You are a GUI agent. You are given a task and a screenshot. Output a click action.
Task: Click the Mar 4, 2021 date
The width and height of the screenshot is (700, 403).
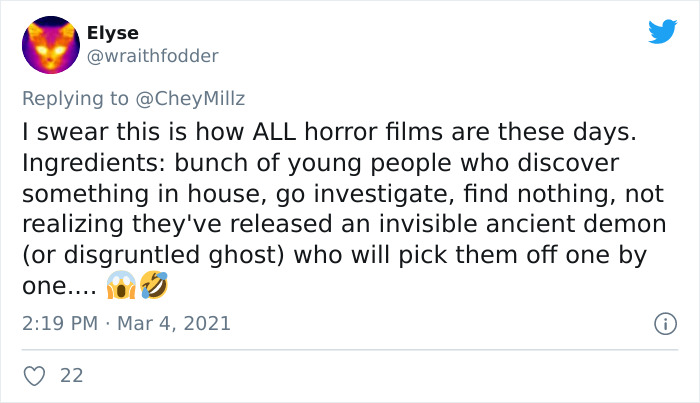click(x=174, y=324)
